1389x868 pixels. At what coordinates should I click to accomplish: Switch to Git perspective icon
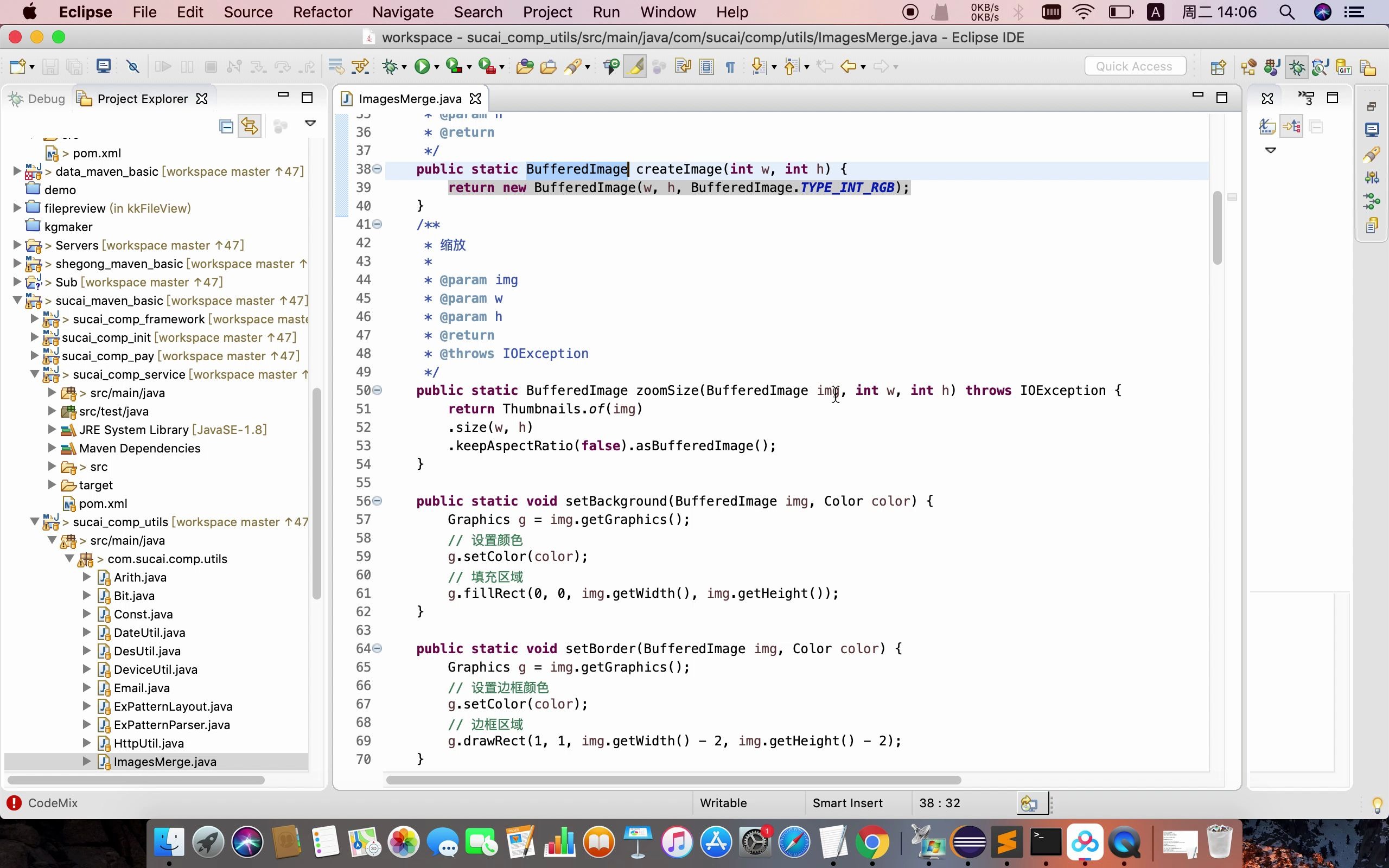[x=1343, y=67]
